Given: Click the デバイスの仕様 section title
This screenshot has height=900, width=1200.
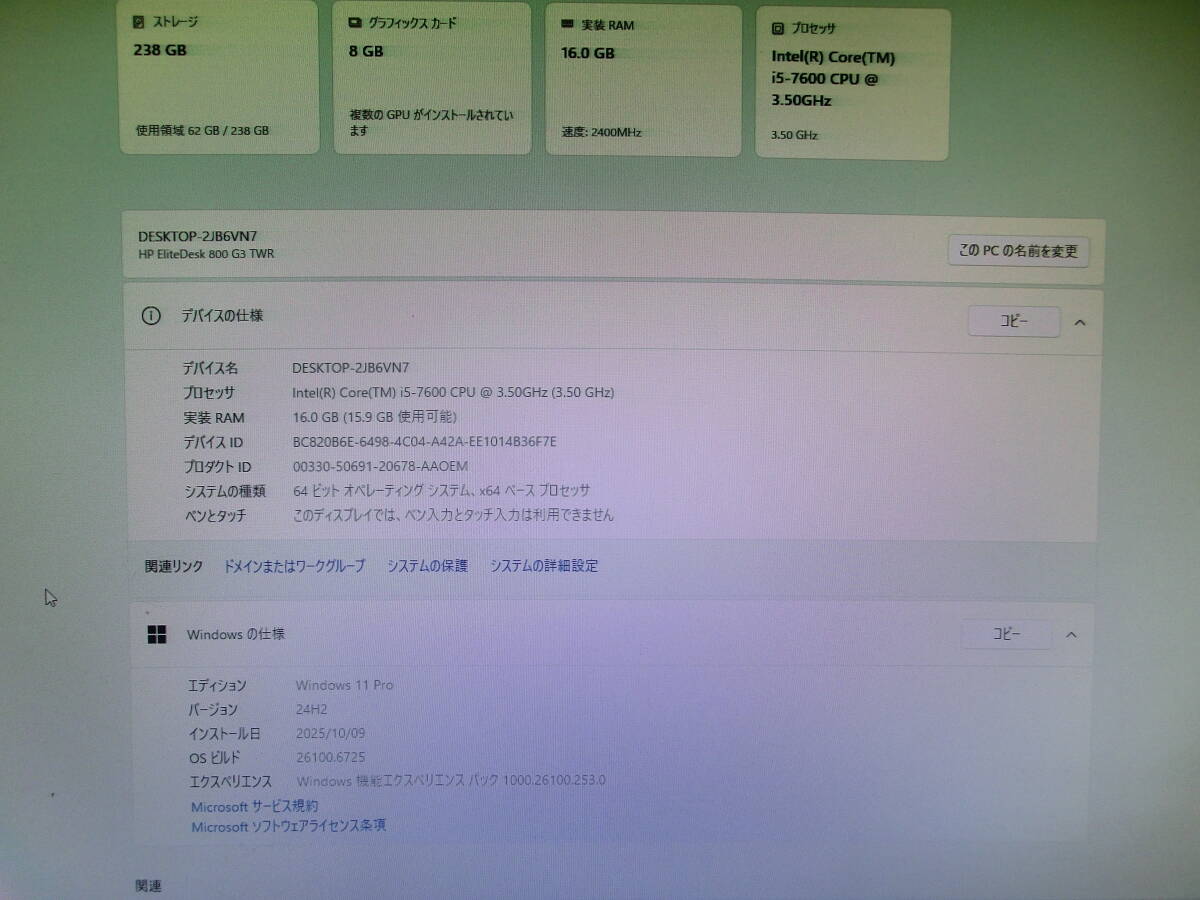Looking at the screenshot, I should pos(222,315).
